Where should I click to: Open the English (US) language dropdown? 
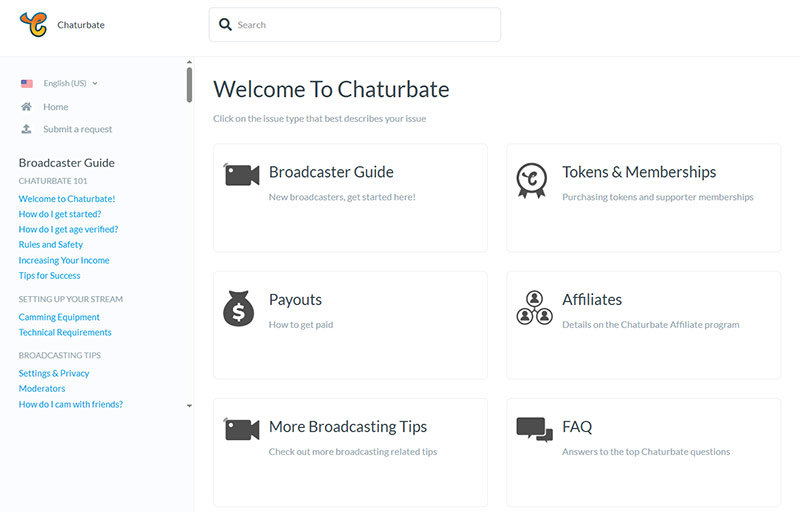(70, 83)
